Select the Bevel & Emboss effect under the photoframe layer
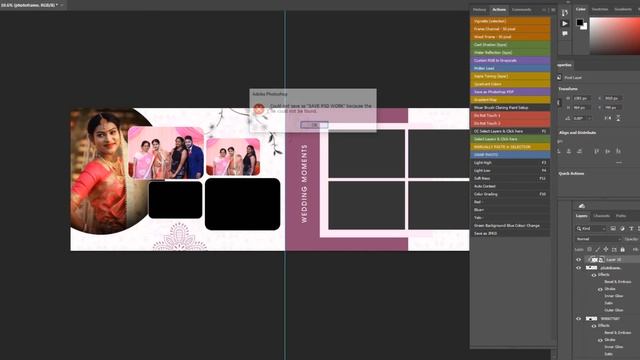The height and width of the screenshot is (360, 640). [618, 282]
